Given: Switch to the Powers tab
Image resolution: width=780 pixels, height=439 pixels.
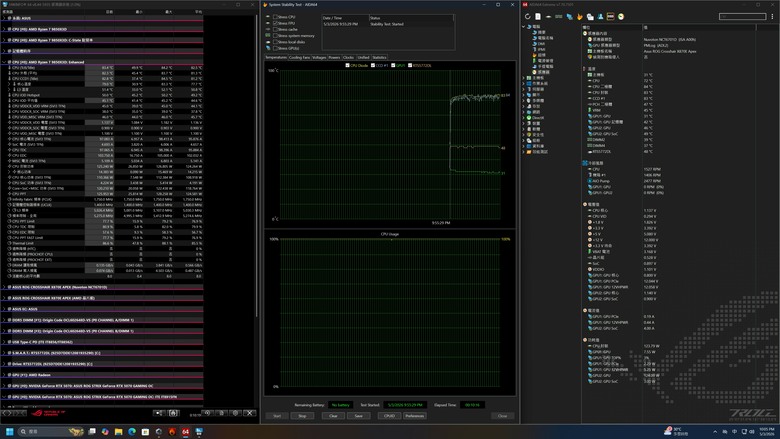Looking at the screenshot, I should (x=334, y=58).
